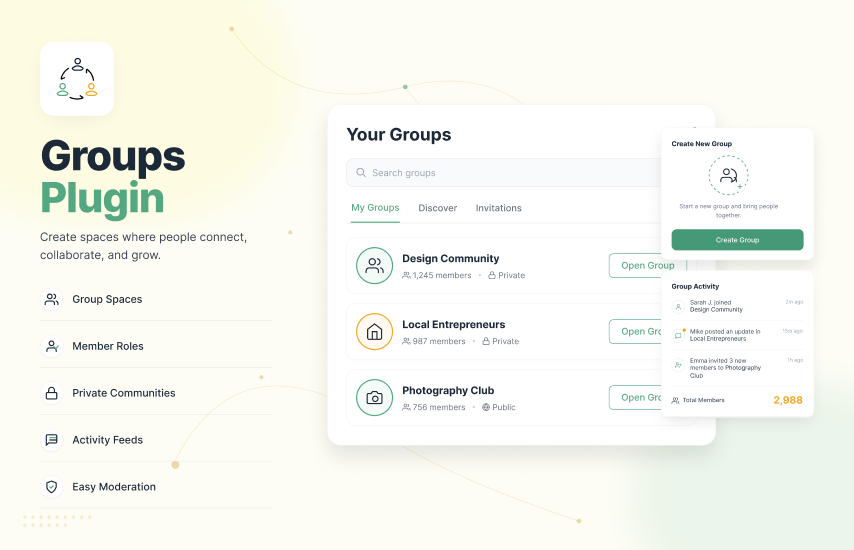854x550 pixels.
Task: Click the 2,988 total members value
Action: [788, 400]
